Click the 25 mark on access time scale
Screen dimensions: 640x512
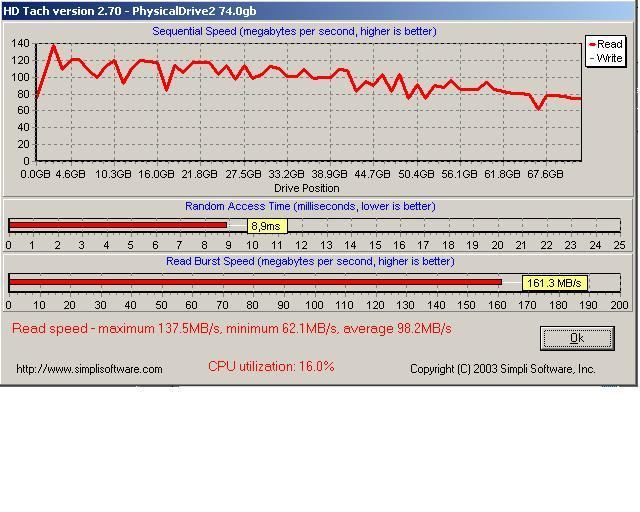pos(620,245)
